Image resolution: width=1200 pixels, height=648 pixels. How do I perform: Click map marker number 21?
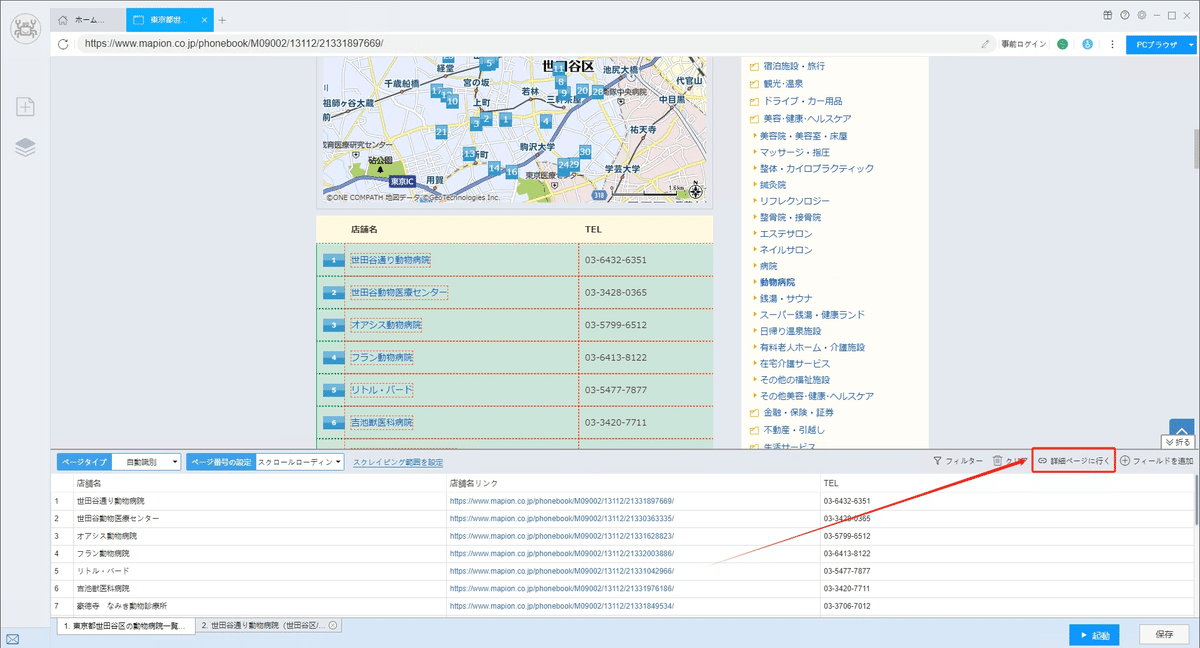pyautogui.click(x=441, y=132)
